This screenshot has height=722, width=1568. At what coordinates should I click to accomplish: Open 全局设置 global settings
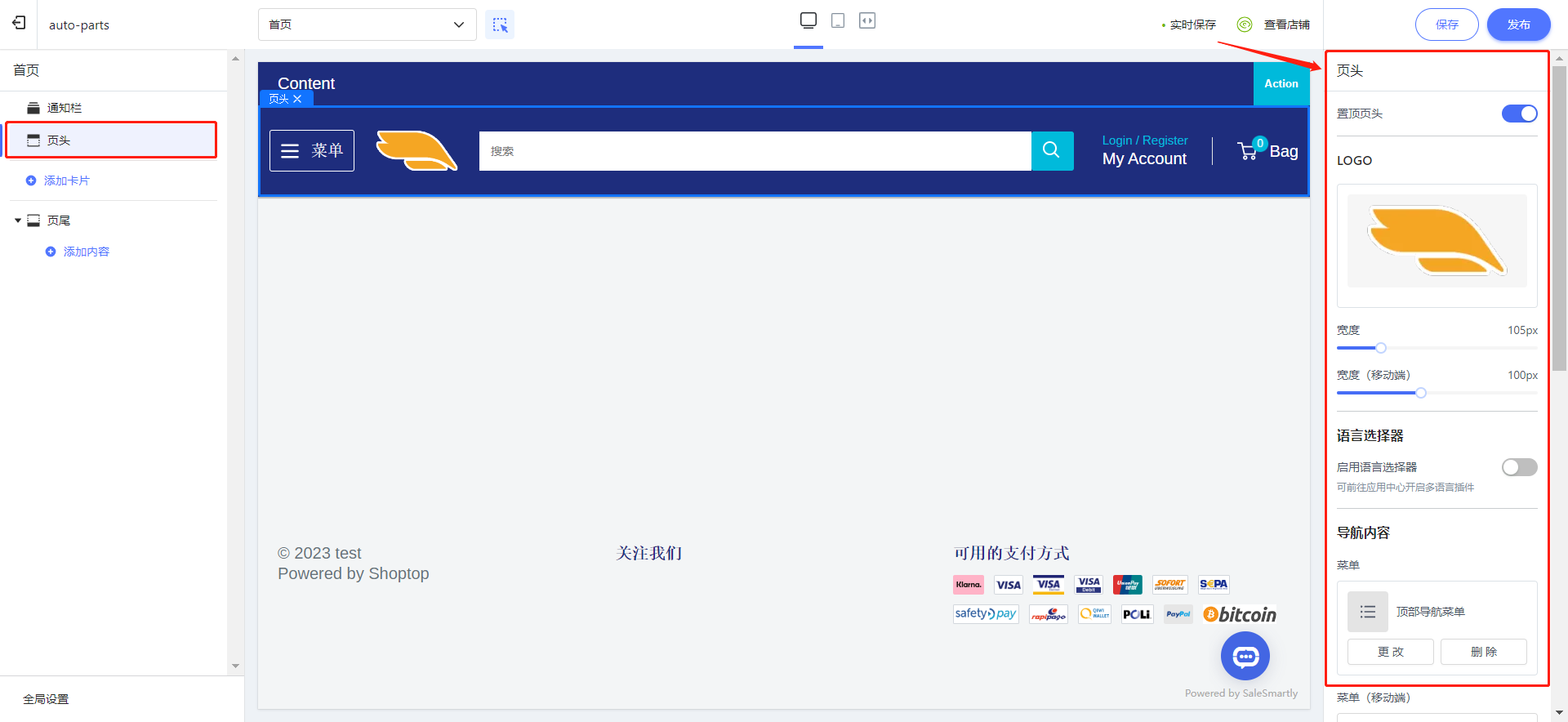click(46, 699)
